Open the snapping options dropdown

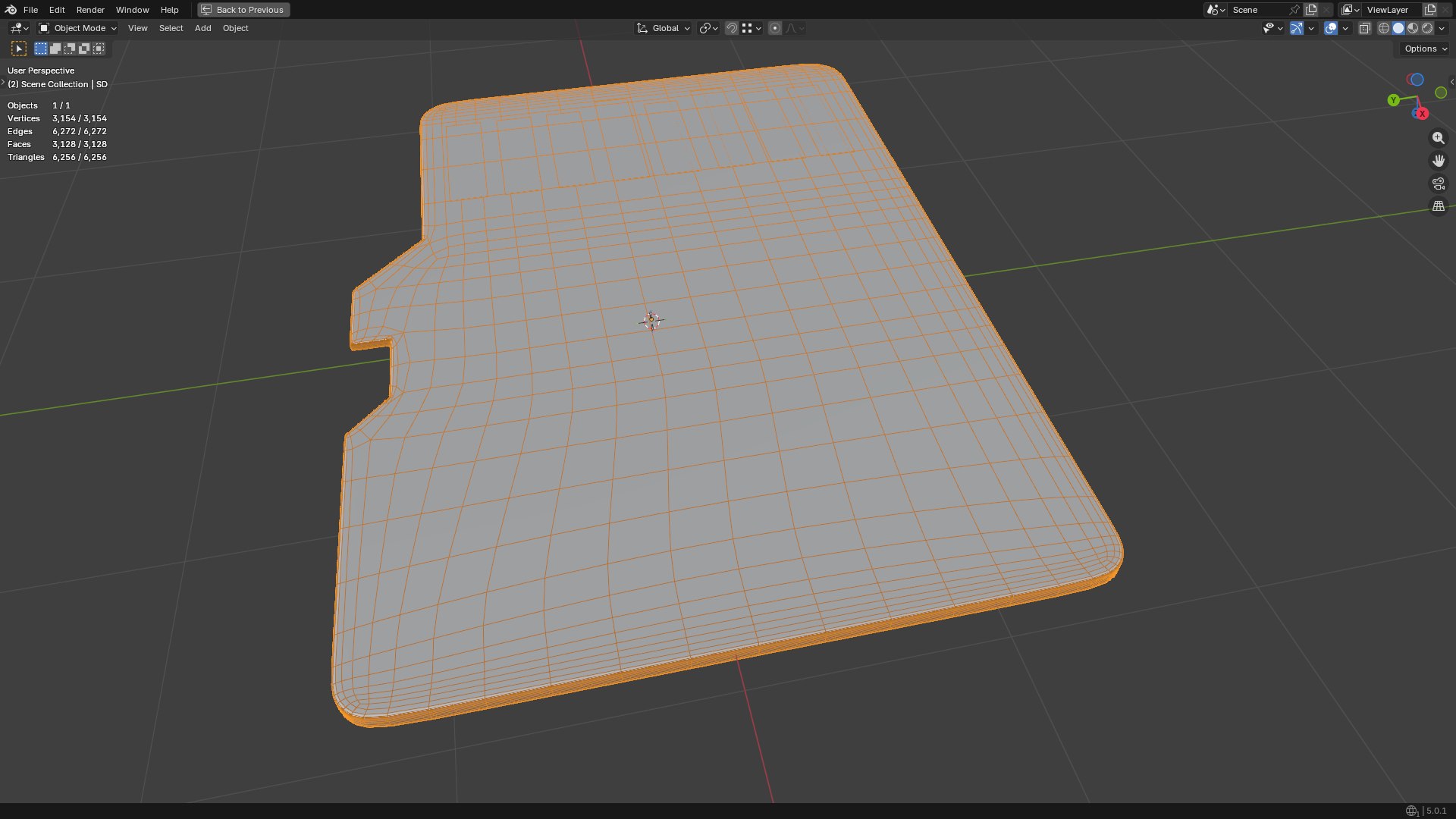tap(752, 28)
